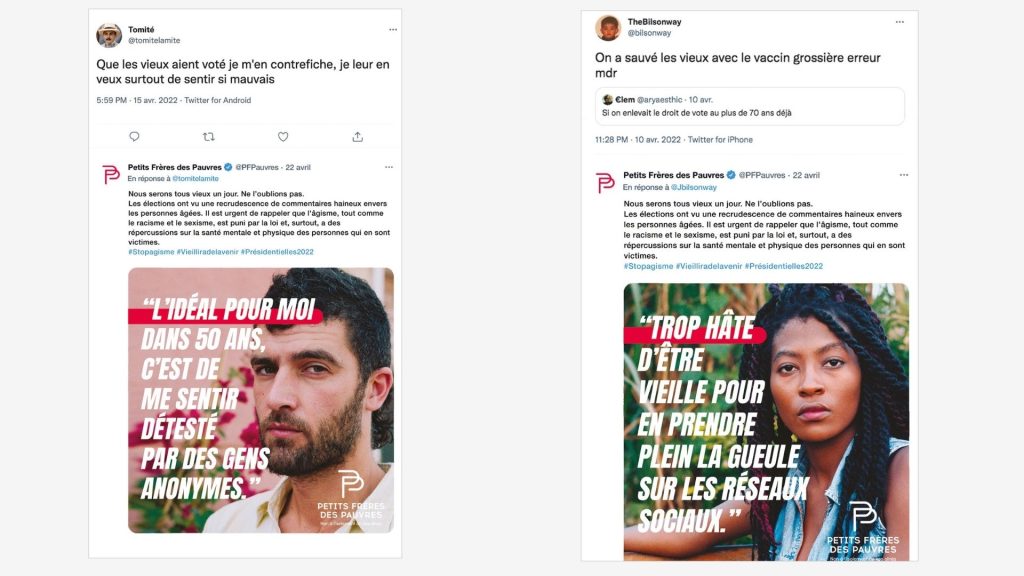
Task: Open the 'L'idéal pour moi' campaign image
Action: click(x=261, y=400)
